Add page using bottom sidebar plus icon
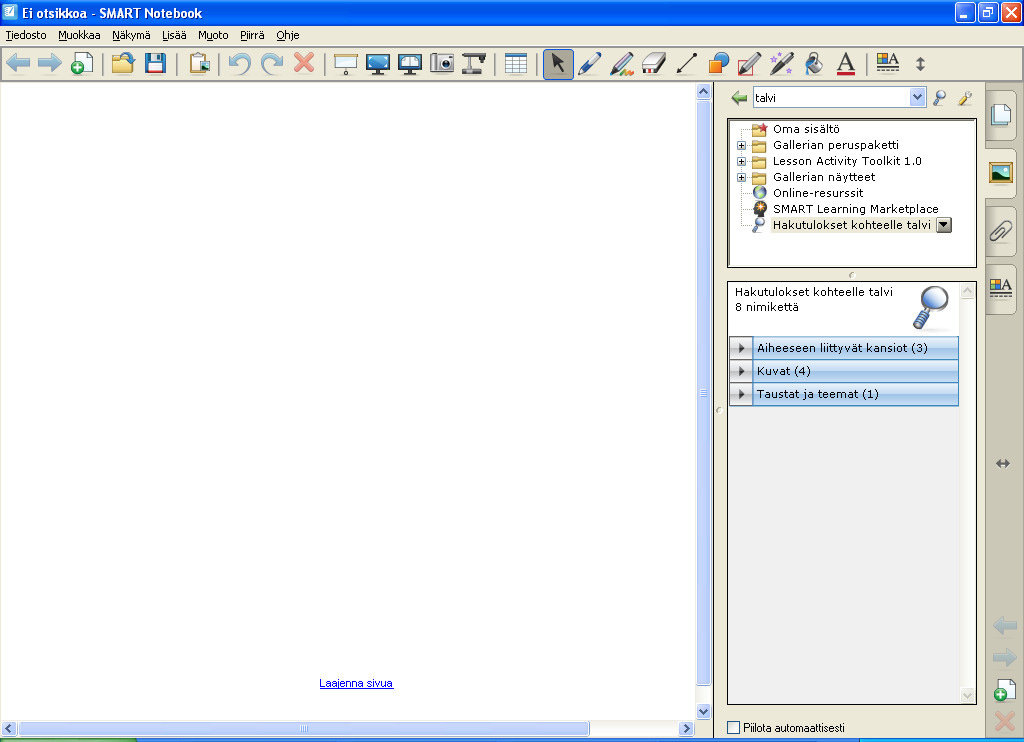The image size is (1024, 742). pyautogui.click(x=1004, y=690)
